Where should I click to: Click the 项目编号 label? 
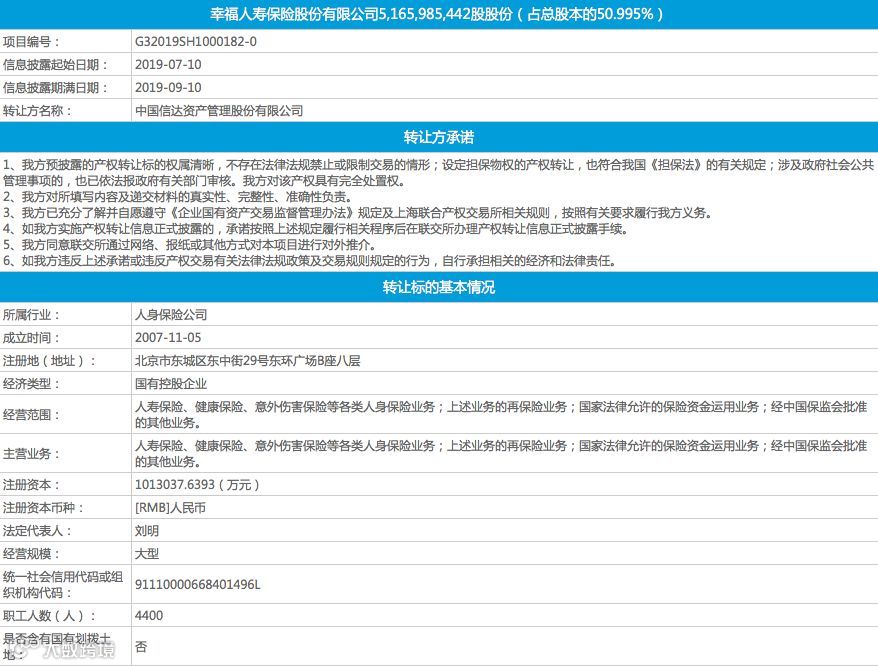[31, 42]
